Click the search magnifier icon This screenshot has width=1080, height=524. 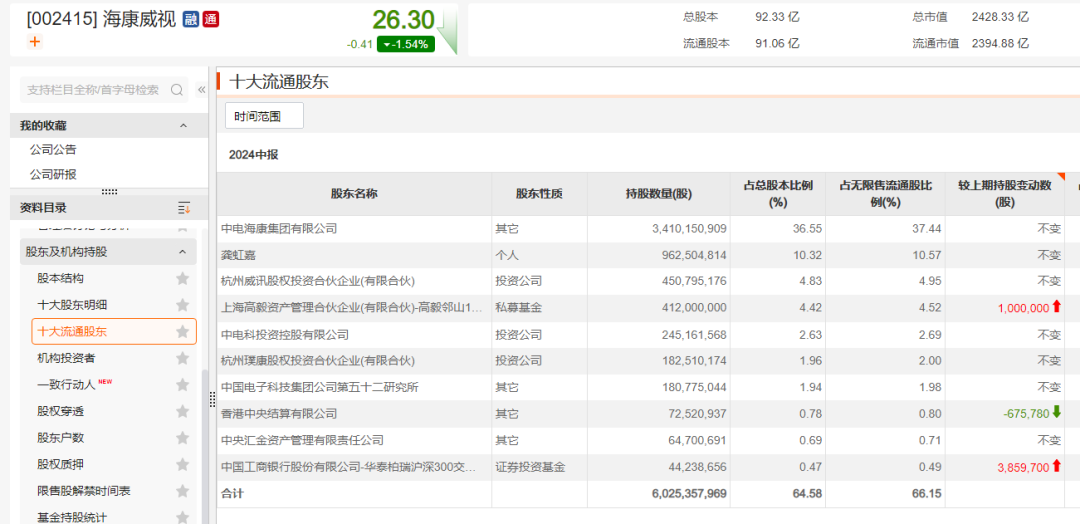coord(177,90)
